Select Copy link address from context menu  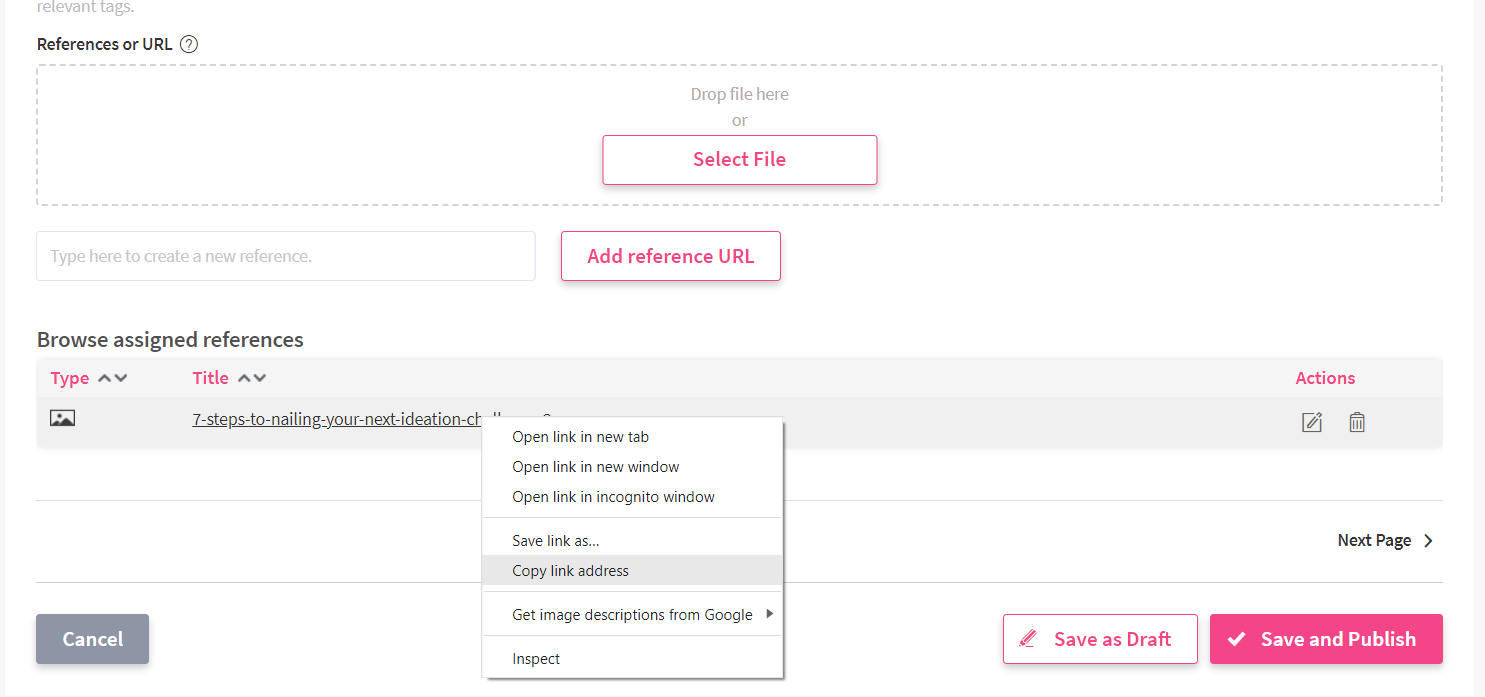(x=570, y=571)
